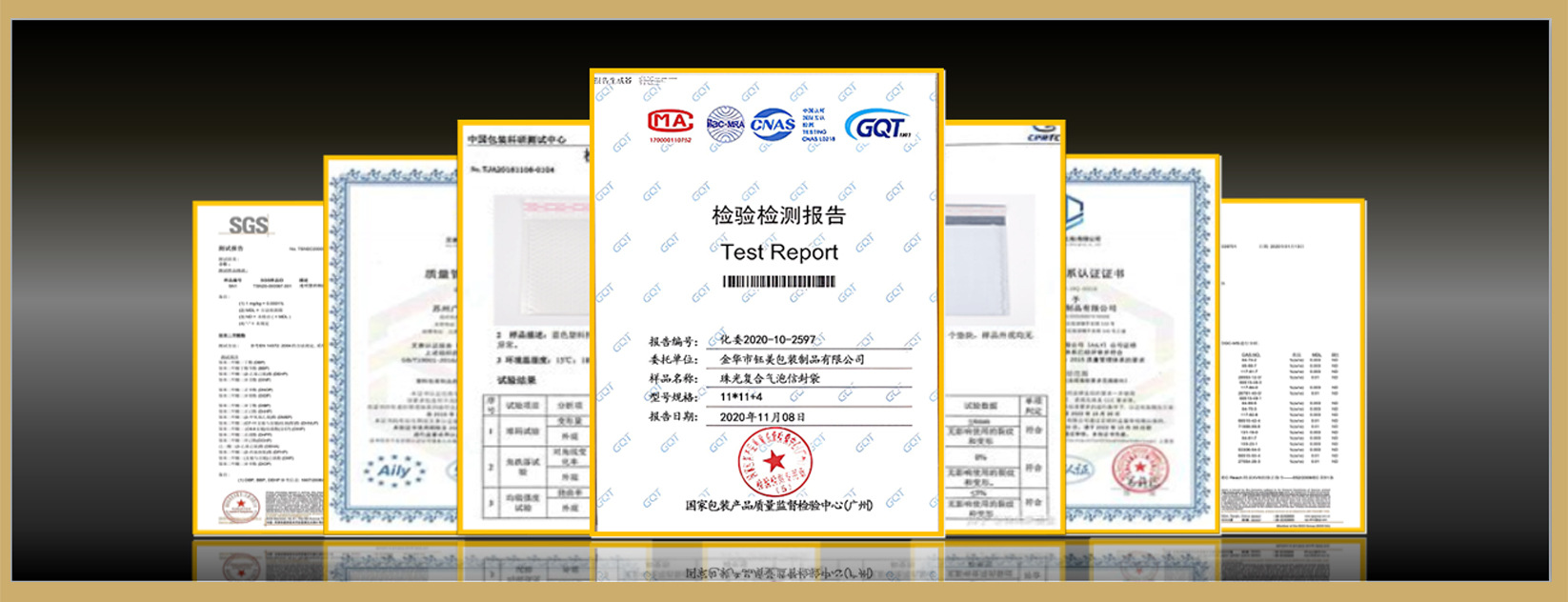
Task: Open the right-side CPRTC test results page
Action: [x=1004, y=326]
